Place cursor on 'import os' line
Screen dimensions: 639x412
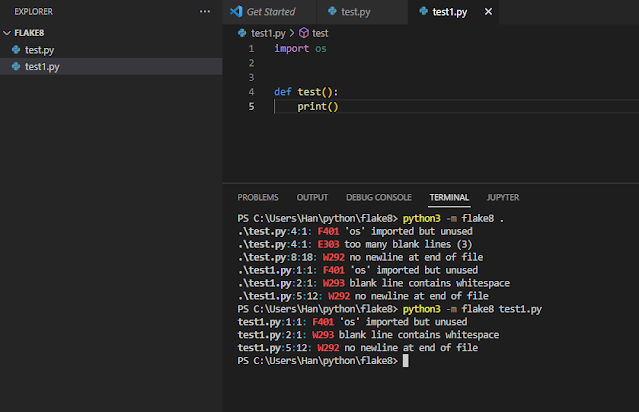click(300, 48)
